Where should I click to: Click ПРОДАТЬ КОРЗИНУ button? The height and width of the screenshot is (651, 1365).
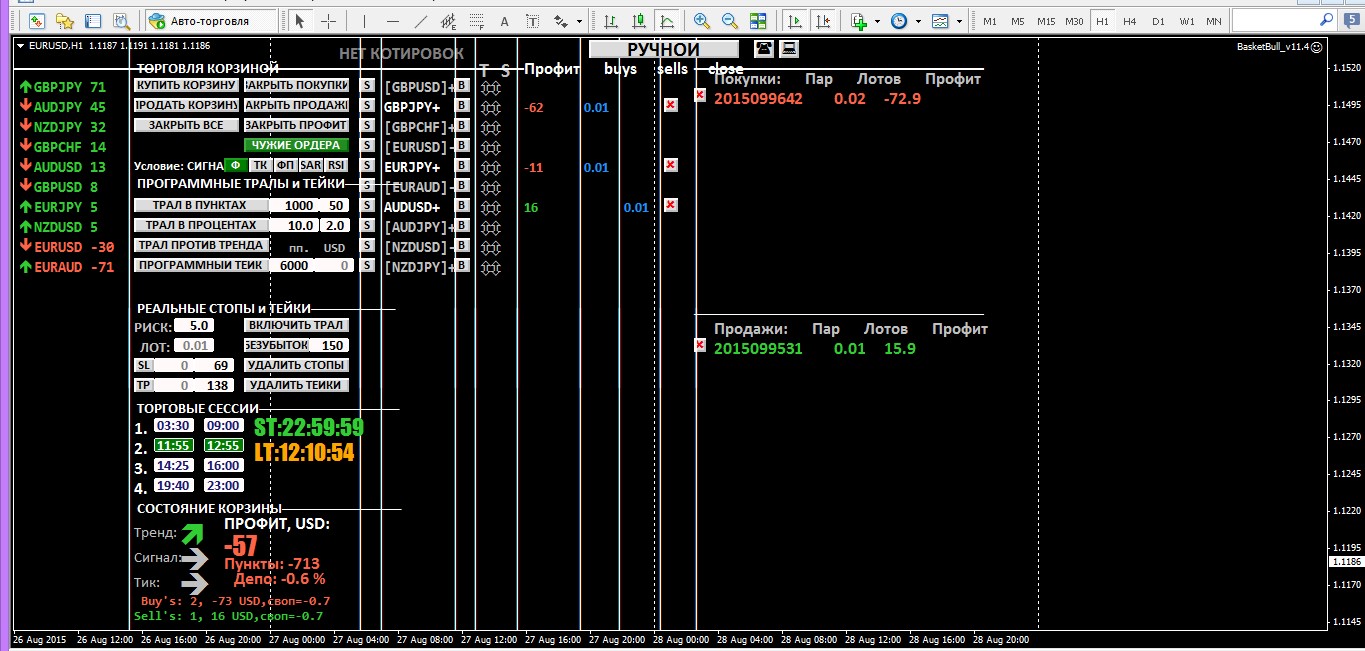click(x=186, y=105)
